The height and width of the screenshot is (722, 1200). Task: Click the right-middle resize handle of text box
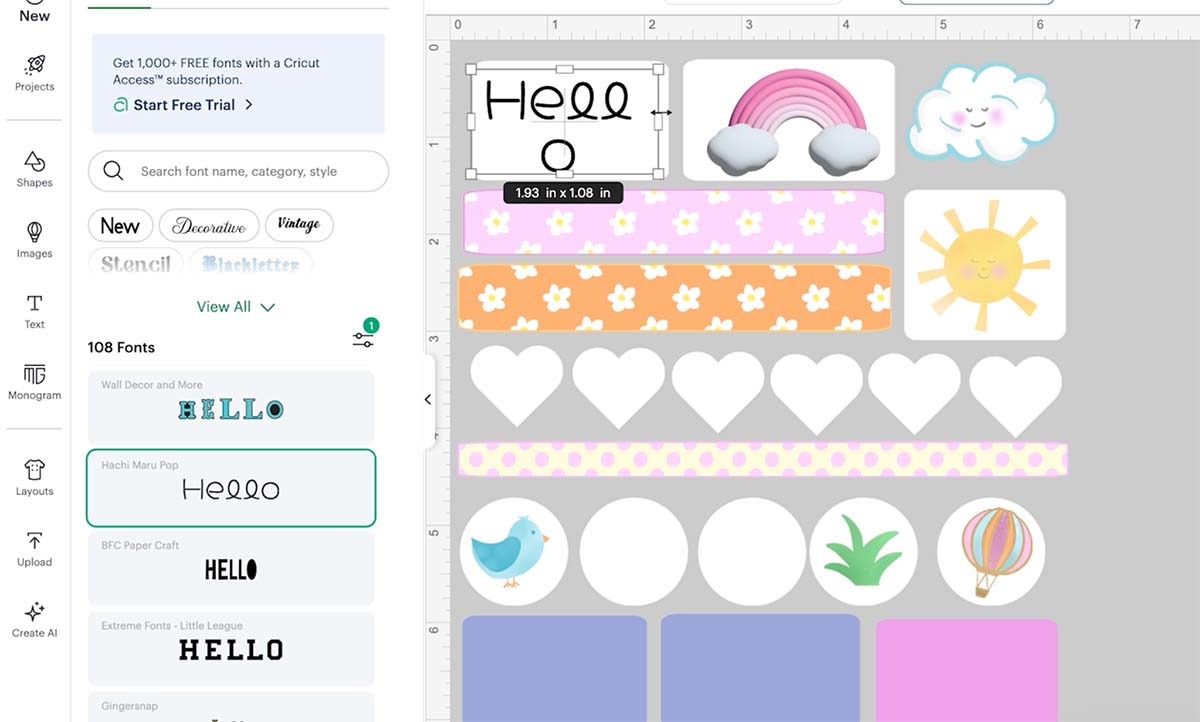tap(658, 122)
